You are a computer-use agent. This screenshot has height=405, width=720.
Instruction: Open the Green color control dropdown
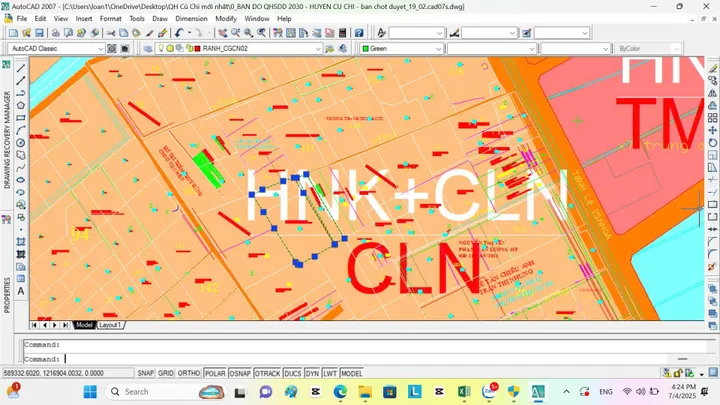(401, 49)
